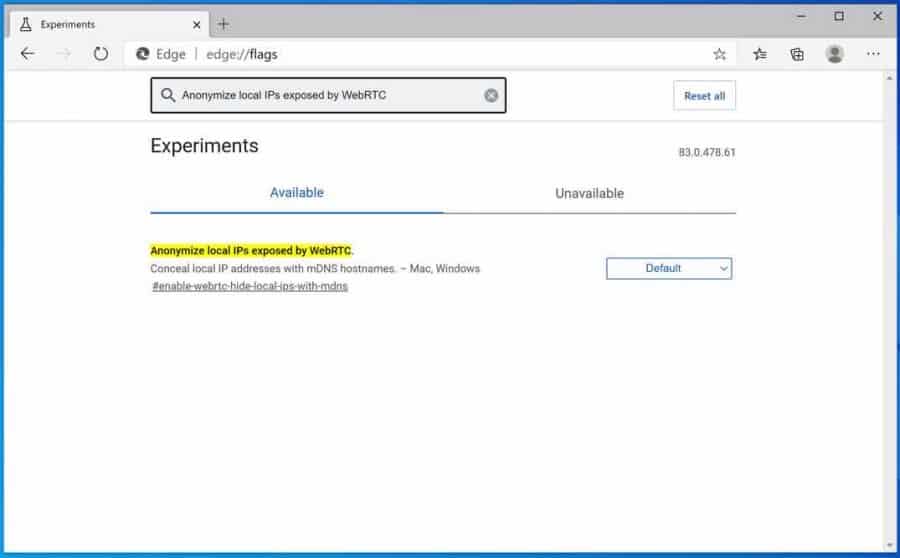The height and width of the screenshot is (558, 900).
Task: Switch to the Available tab
Action: coord(297,193)
